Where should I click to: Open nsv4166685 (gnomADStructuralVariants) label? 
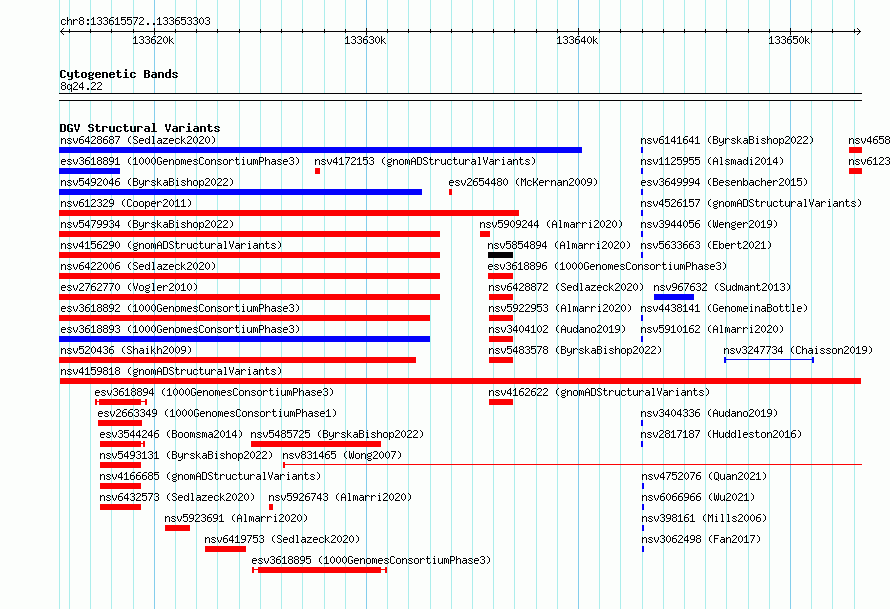(x=210, y=476)
